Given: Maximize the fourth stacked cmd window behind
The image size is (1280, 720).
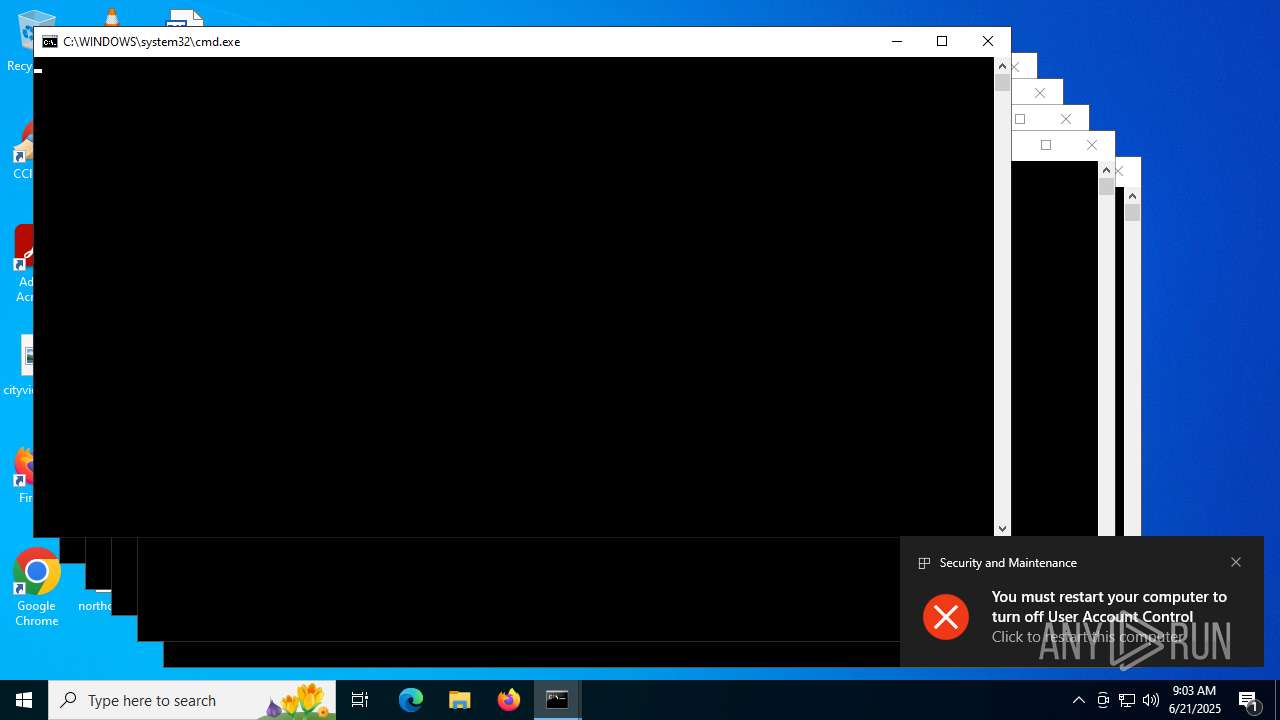Looking at the screenshot, I should point(1046,145).
